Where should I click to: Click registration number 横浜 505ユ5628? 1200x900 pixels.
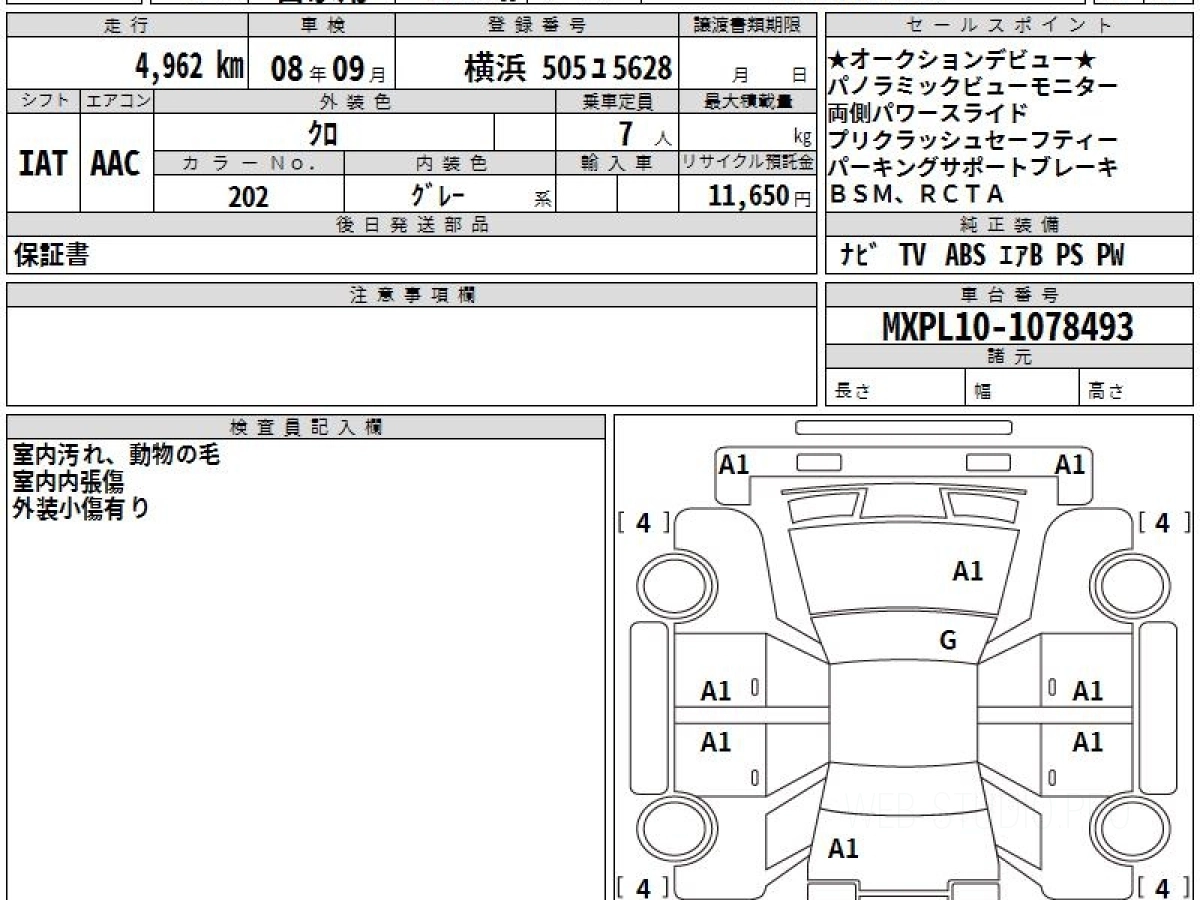click(x=567, y=68)
